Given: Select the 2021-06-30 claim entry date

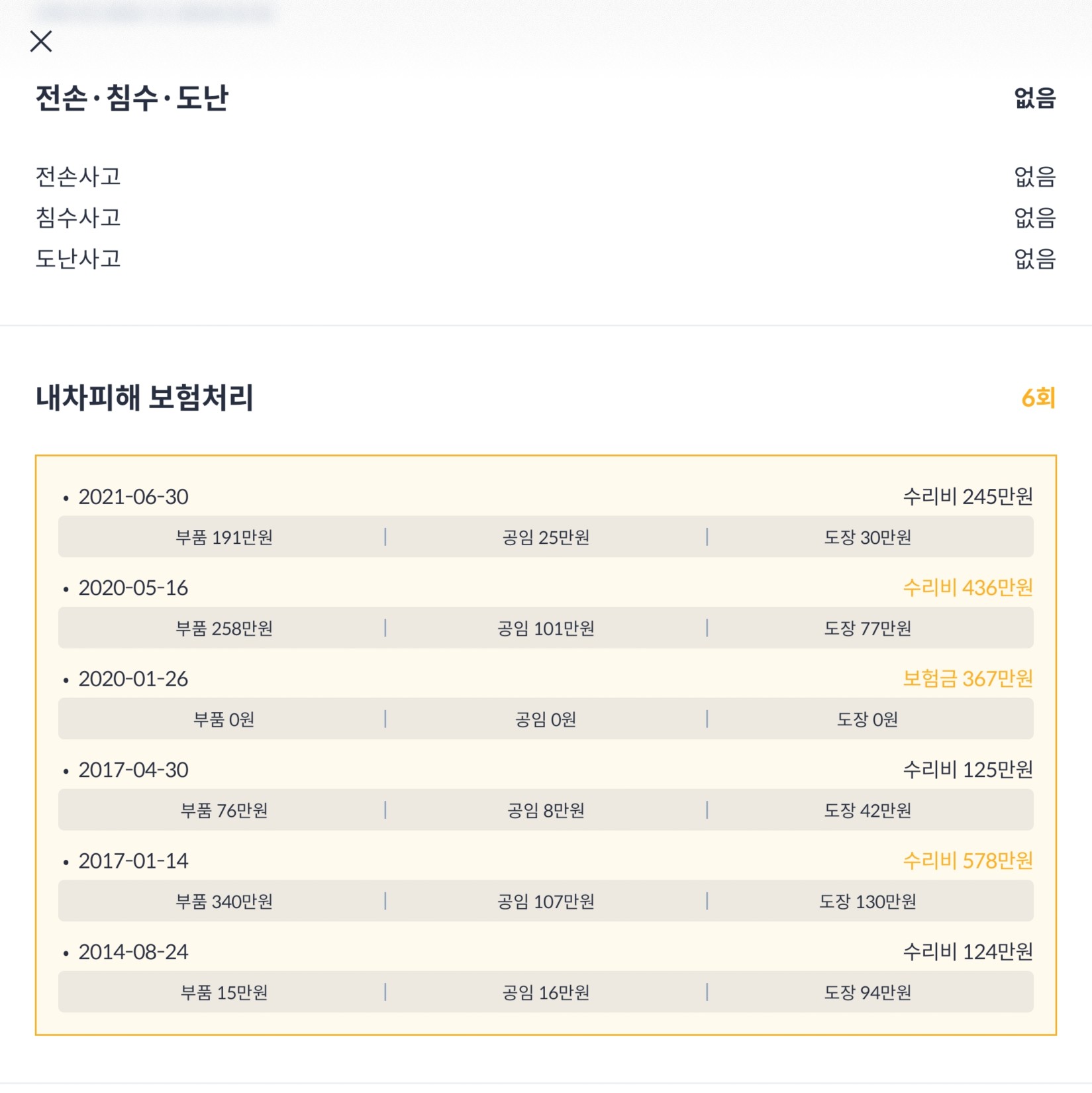Looking at the screenshot, I should pyautogui.click(x=133, y=497).
